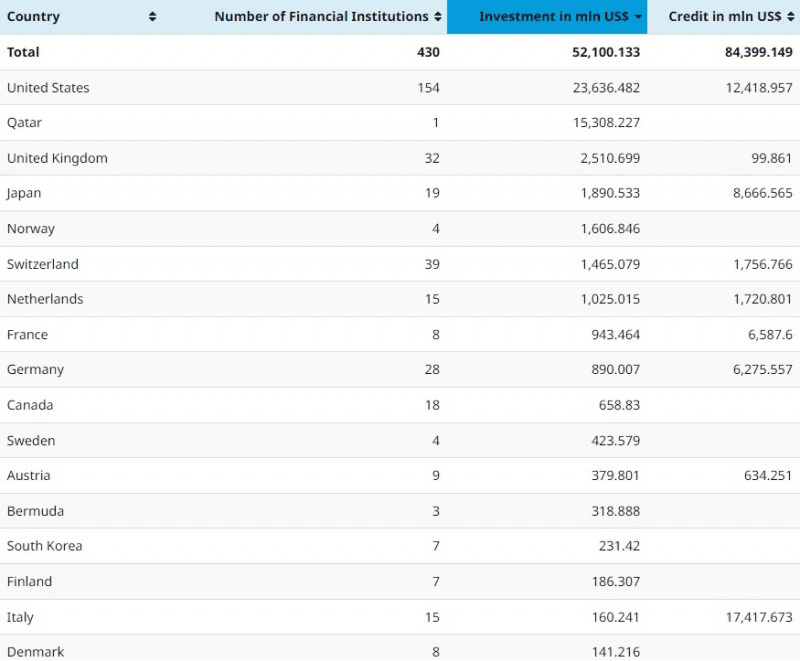This screenshot has height=661, width=800.
Task: Select United Kingdom credit value 99.861
Action: [x=771, y=158]
